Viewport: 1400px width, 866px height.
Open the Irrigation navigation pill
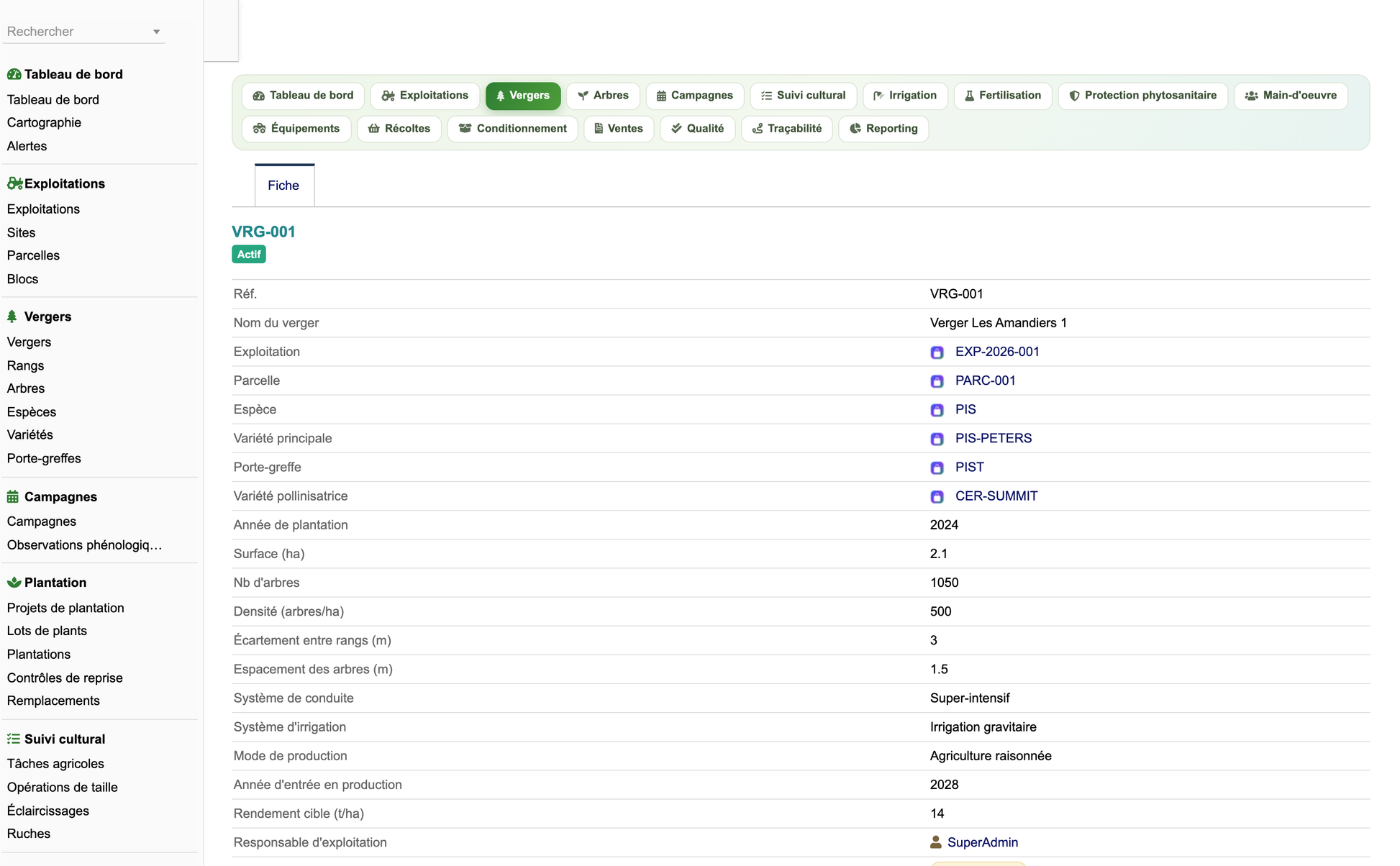tap(905, 96)
